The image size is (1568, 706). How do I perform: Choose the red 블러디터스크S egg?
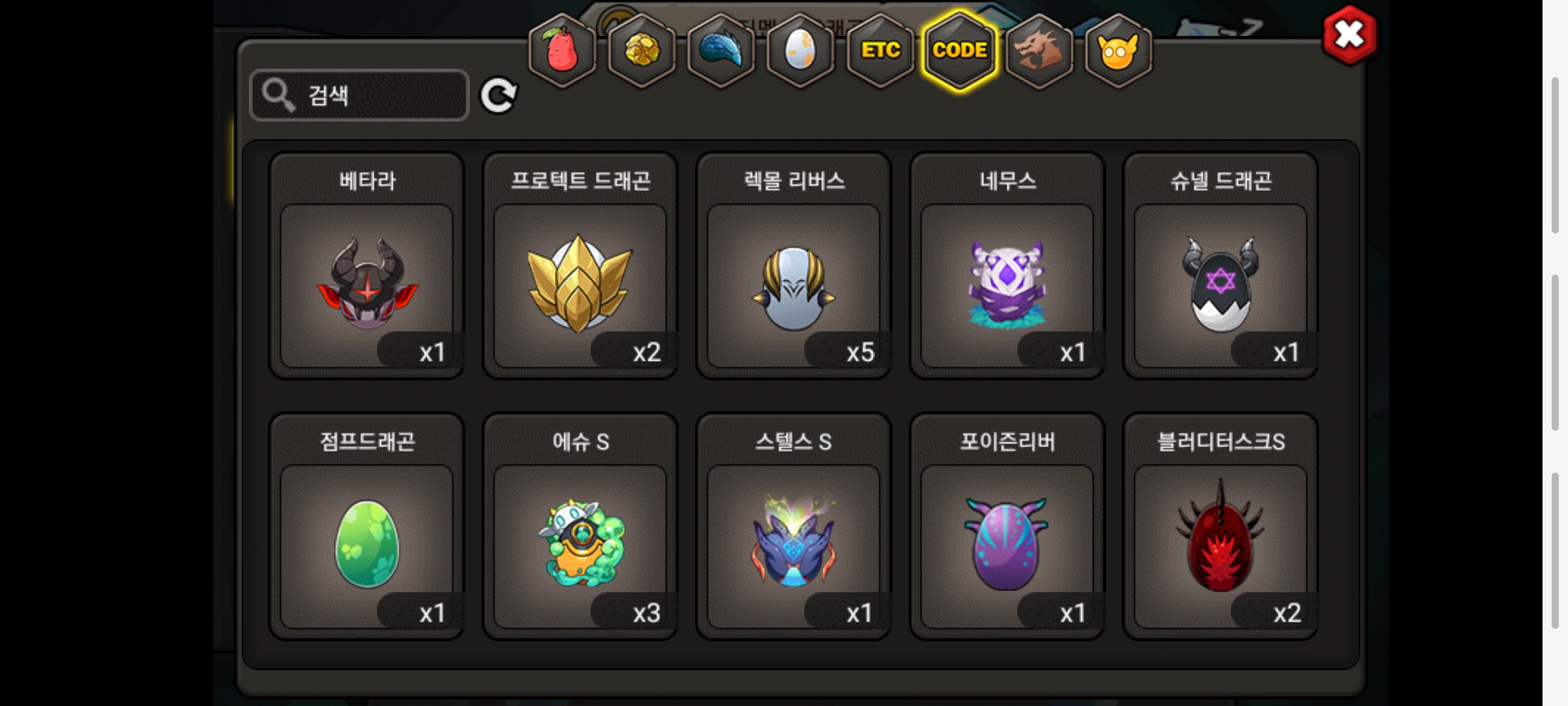click(1220, 526)
